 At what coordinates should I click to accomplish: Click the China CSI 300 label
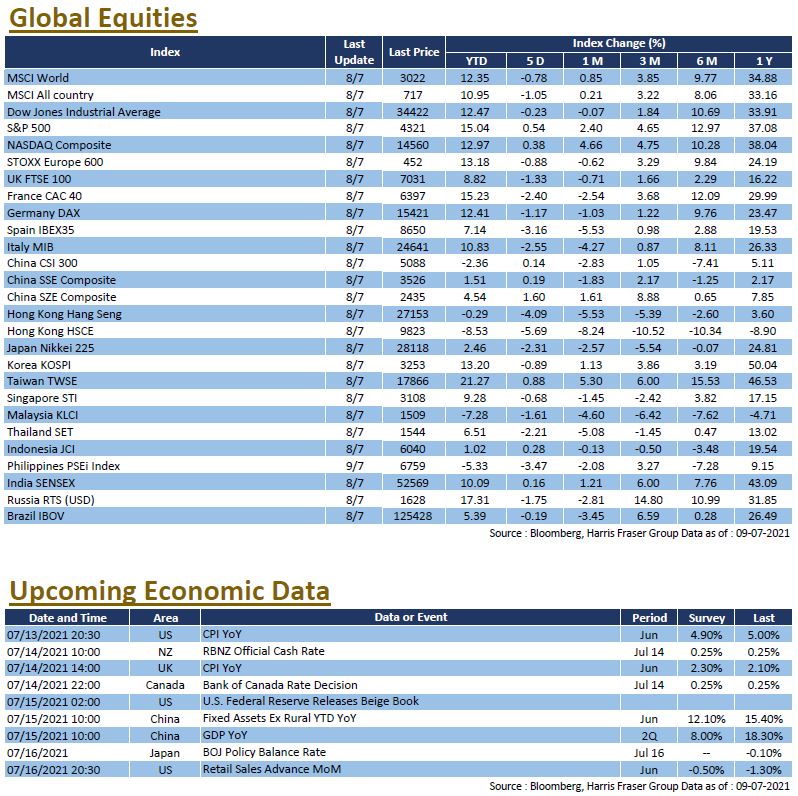[42, 263]
